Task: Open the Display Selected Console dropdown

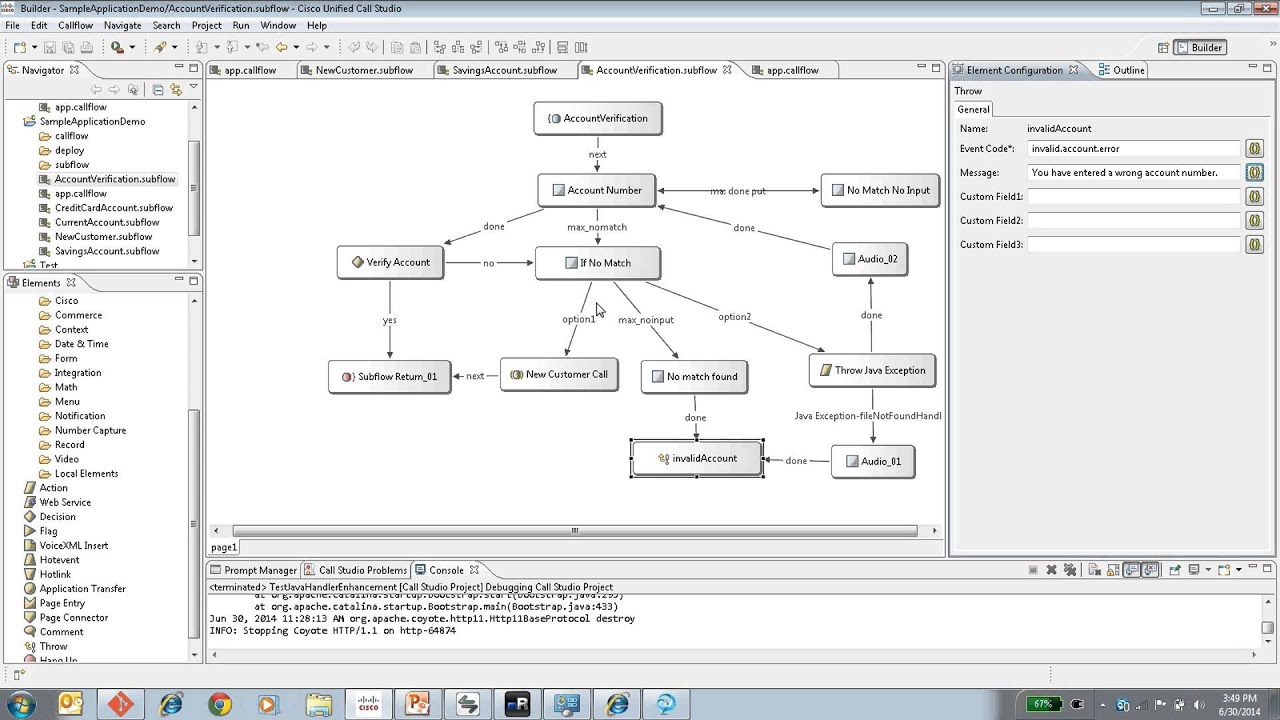Action: pos(1210,570)
